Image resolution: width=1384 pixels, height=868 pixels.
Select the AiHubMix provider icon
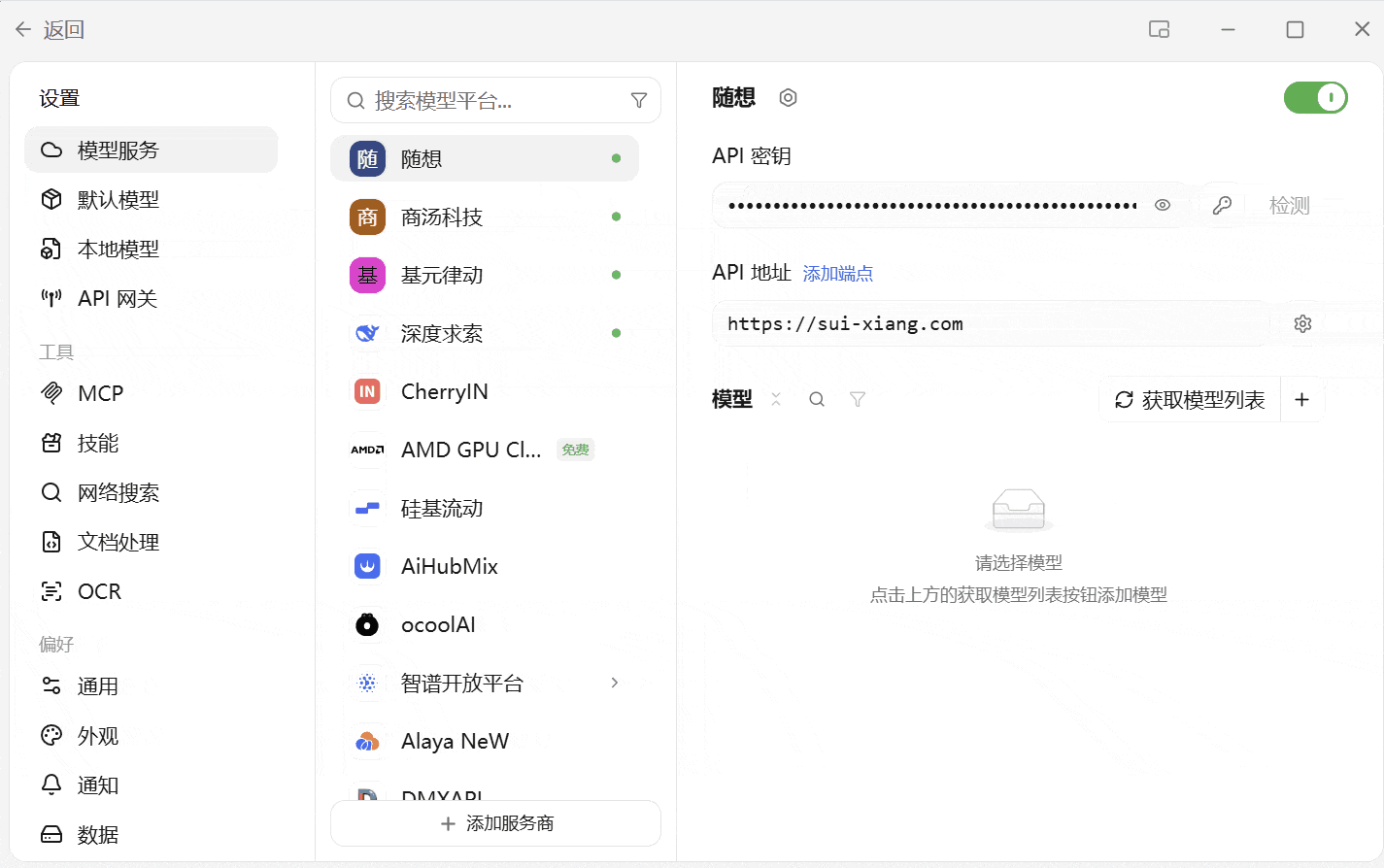pyautogui.click(x=367, y=566)
